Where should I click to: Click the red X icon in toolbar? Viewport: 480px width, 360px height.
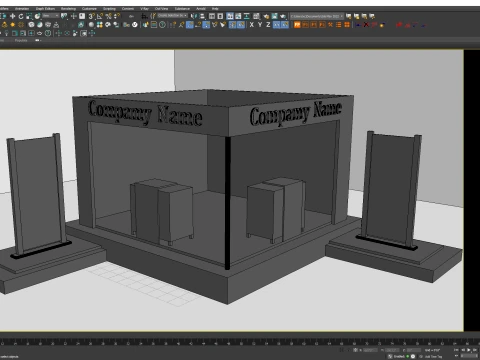(x=366, y=25)
